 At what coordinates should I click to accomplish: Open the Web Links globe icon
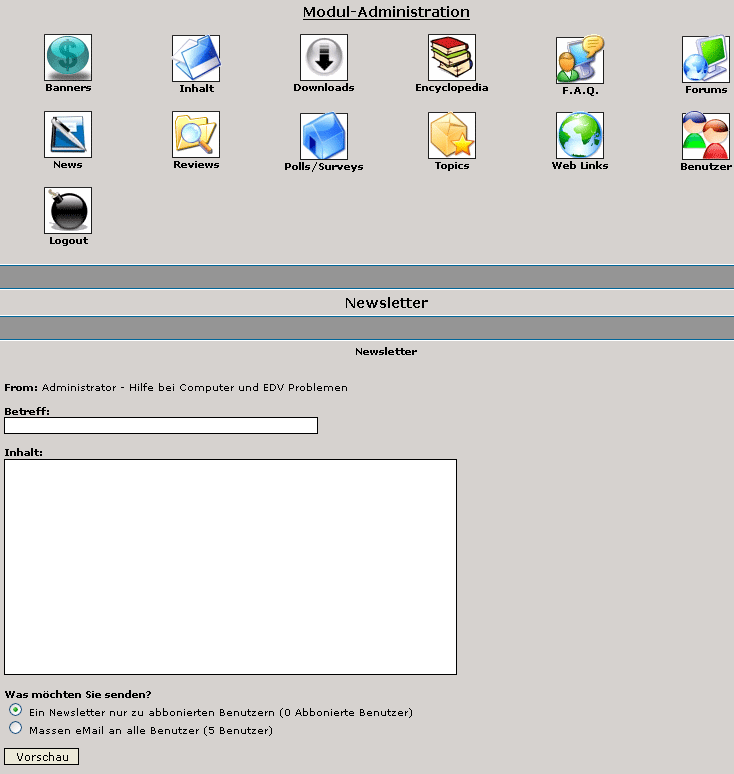point(580,135)
